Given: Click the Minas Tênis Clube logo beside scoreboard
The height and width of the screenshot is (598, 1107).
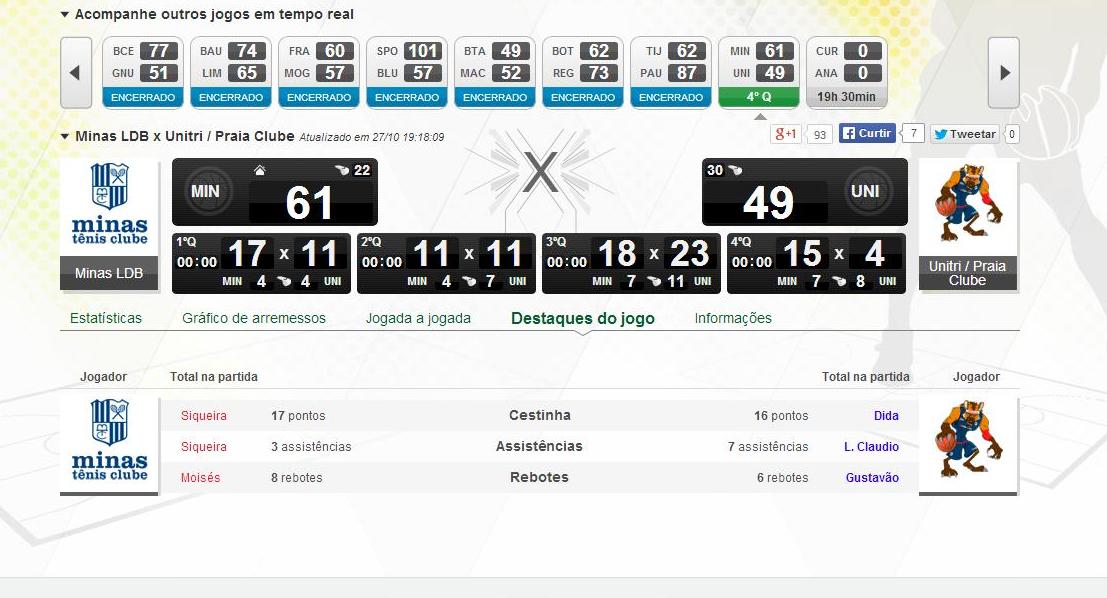Looking at the screenshot, I should [109, 205].
